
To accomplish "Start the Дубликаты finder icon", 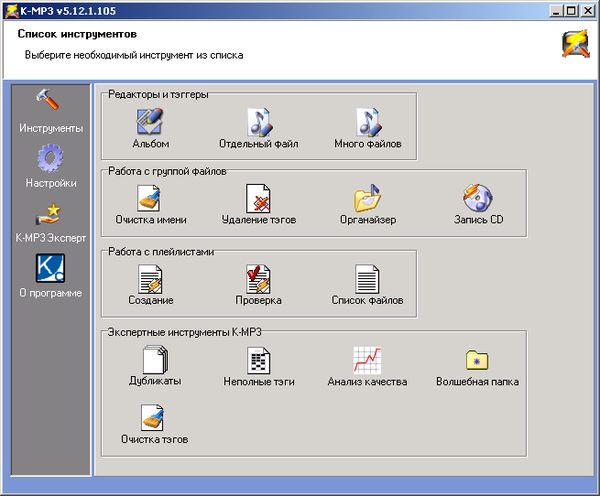I will tap(155, 359).
